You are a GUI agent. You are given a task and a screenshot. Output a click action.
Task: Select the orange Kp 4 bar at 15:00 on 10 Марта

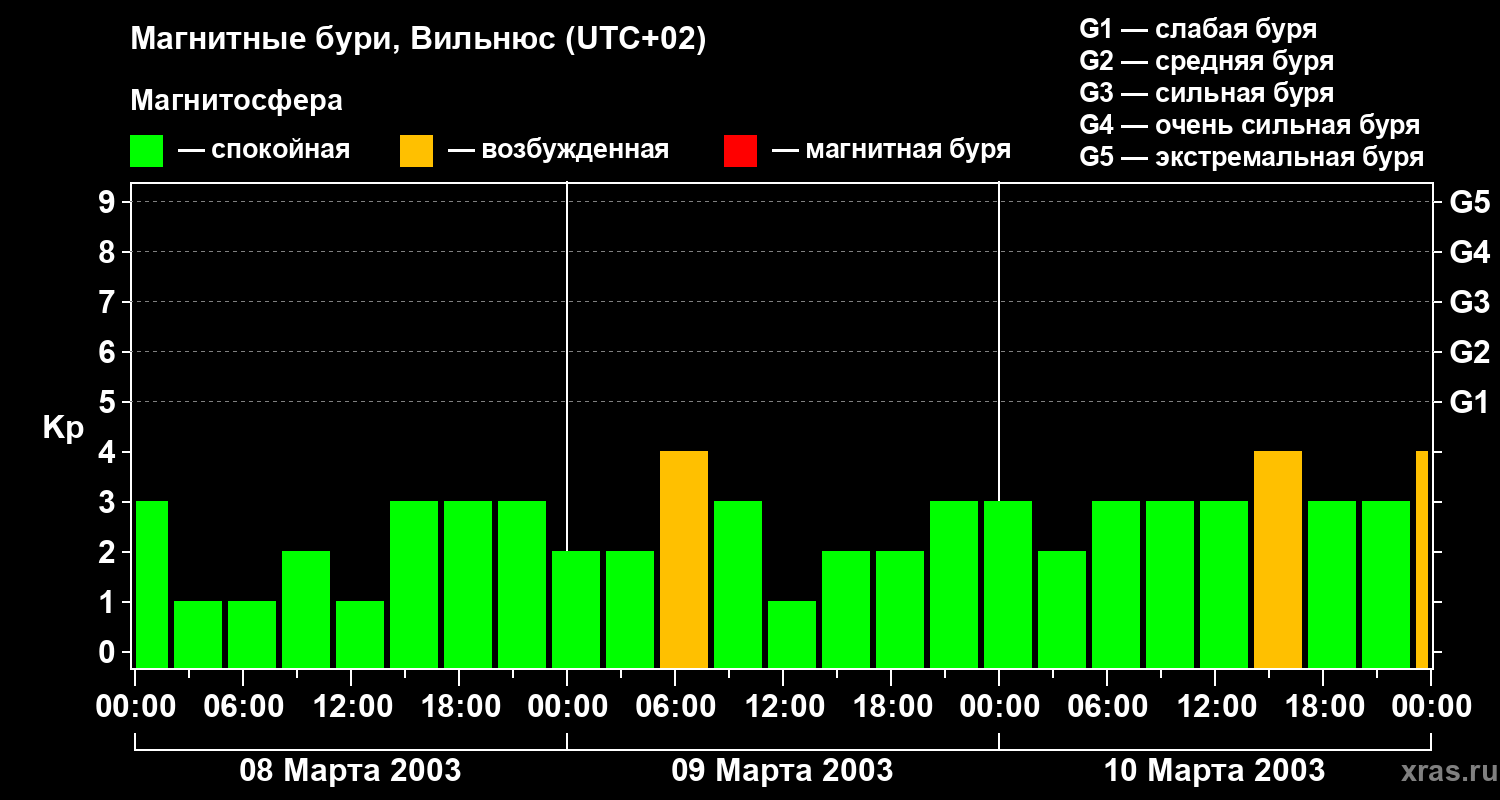click(1278, 560)
